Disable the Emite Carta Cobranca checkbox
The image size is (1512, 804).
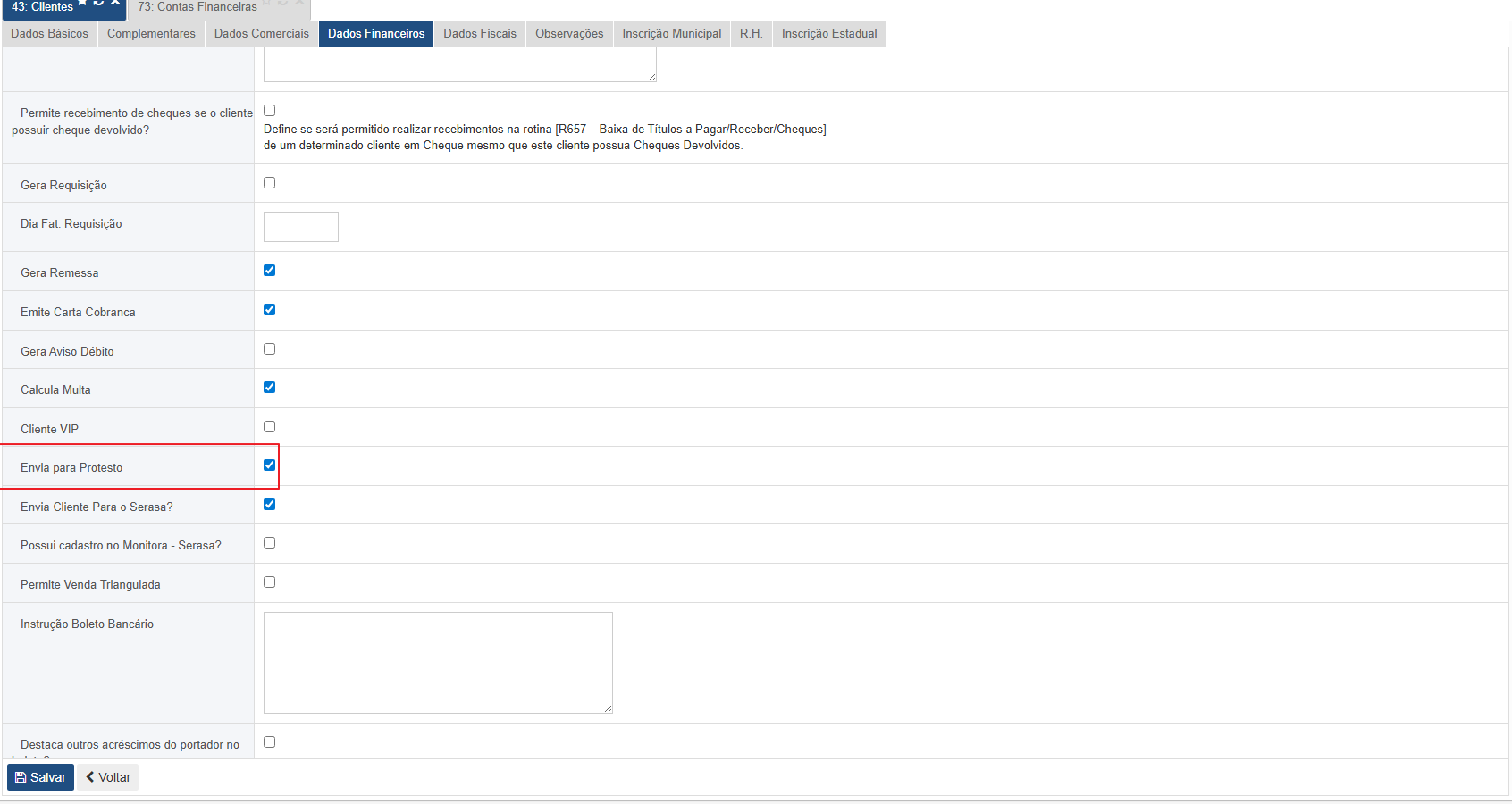[x=269, y=310]
